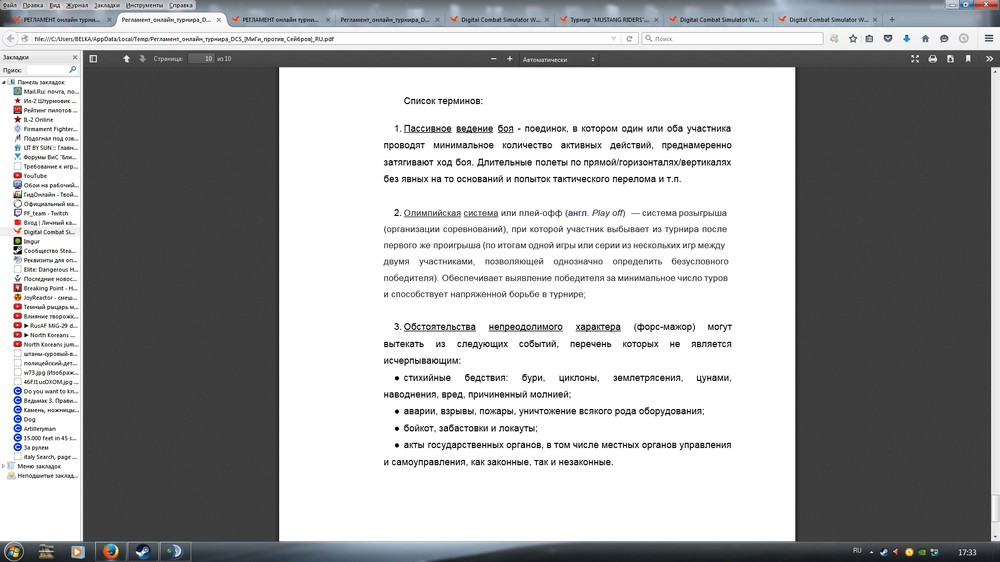
Task: Open the 'Инструменты' menu
Action: [x=144, y=5]
